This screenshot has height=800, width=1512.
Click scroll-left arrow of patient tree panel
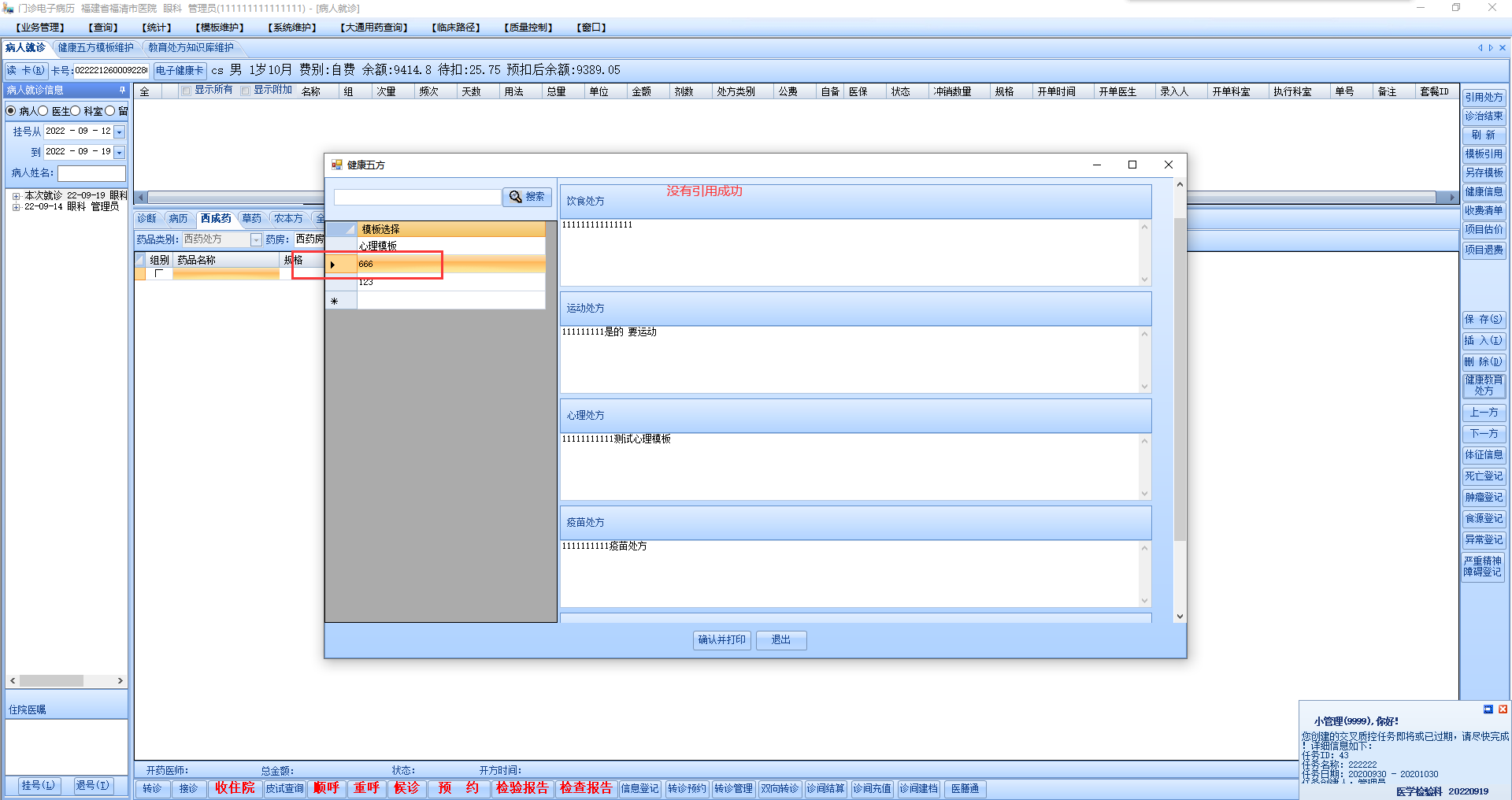pyautogui.click(x=13, y=680)
